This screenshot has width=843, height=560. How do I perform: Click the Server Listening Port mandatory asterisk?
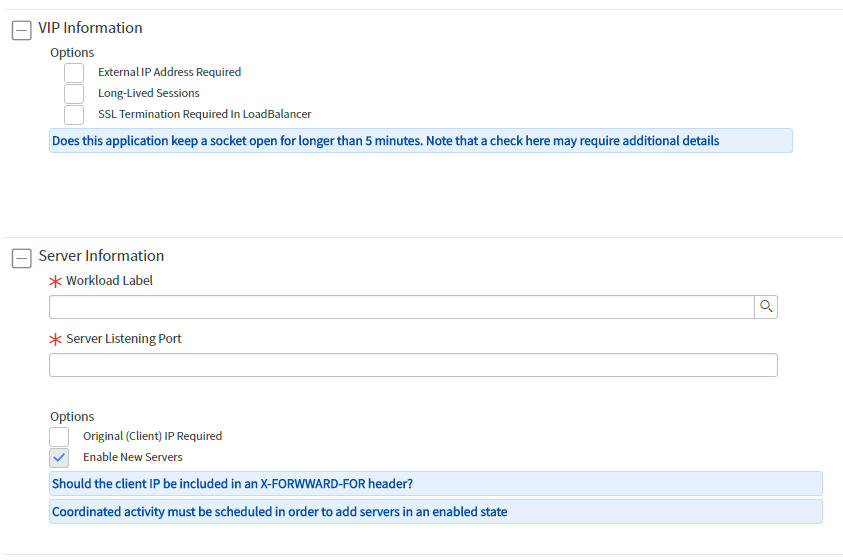[x=55, y=339]
